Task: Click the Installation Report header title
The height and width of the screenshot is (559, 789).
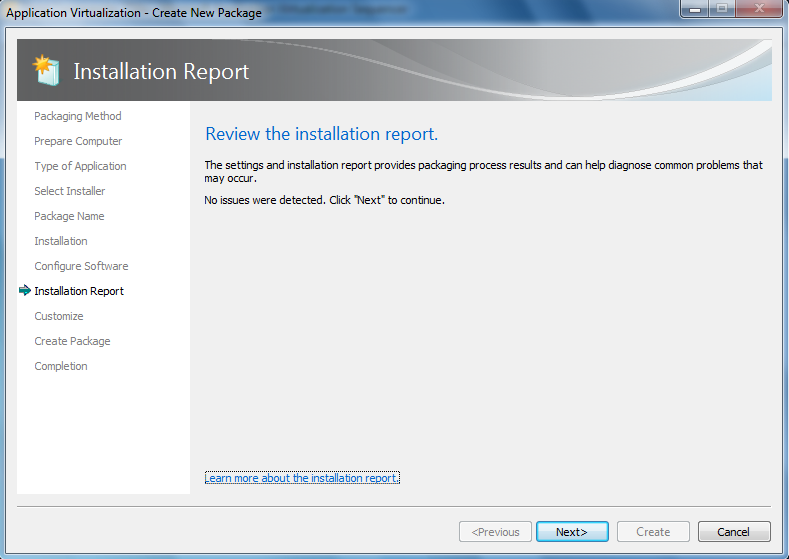Action: [x=161, y=71]
